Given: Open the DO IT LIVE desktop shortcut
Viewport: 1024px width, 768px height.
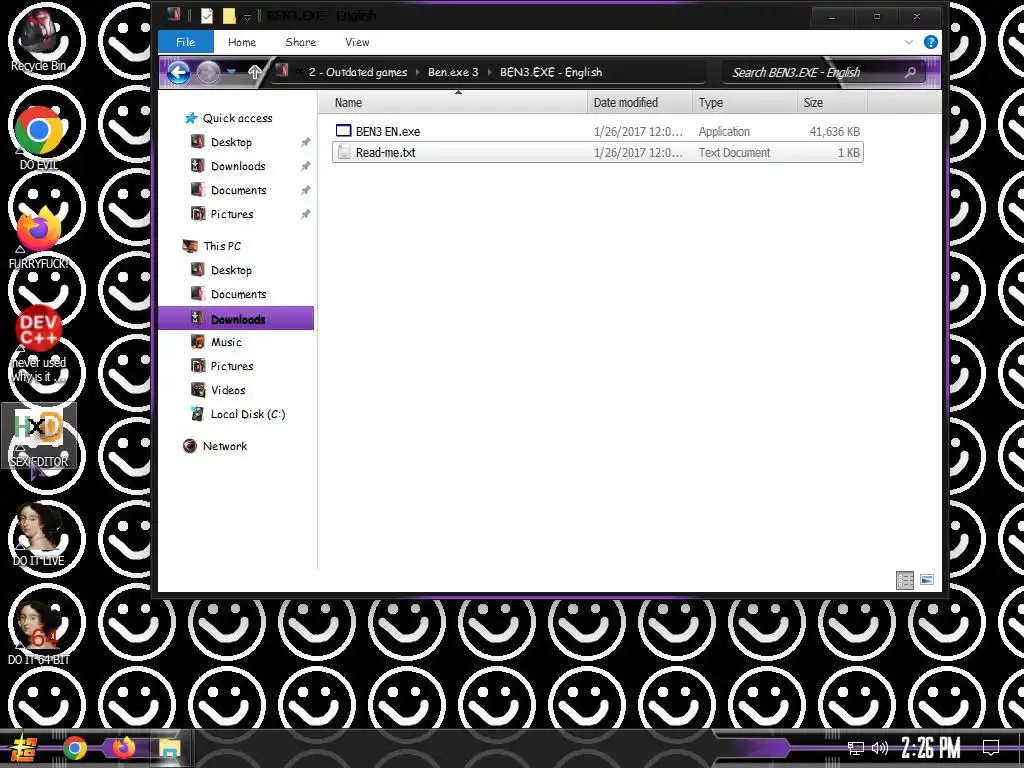Looking at the screenshot, I should click(39, 534).
